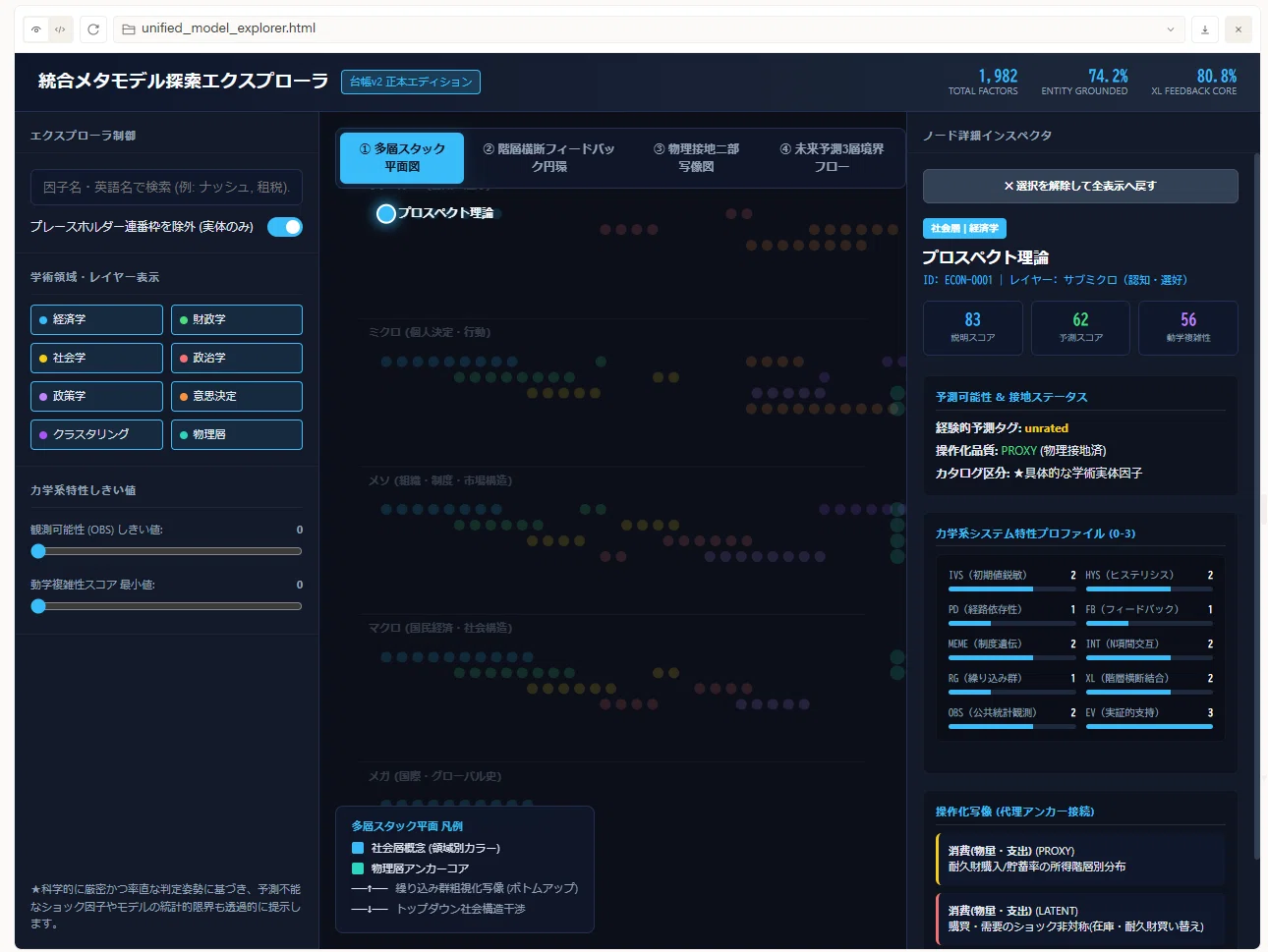Focus the 因子名・英語名で検索 search box
The width and height of the screenshot is (1268, 952).
pos(166,187)
